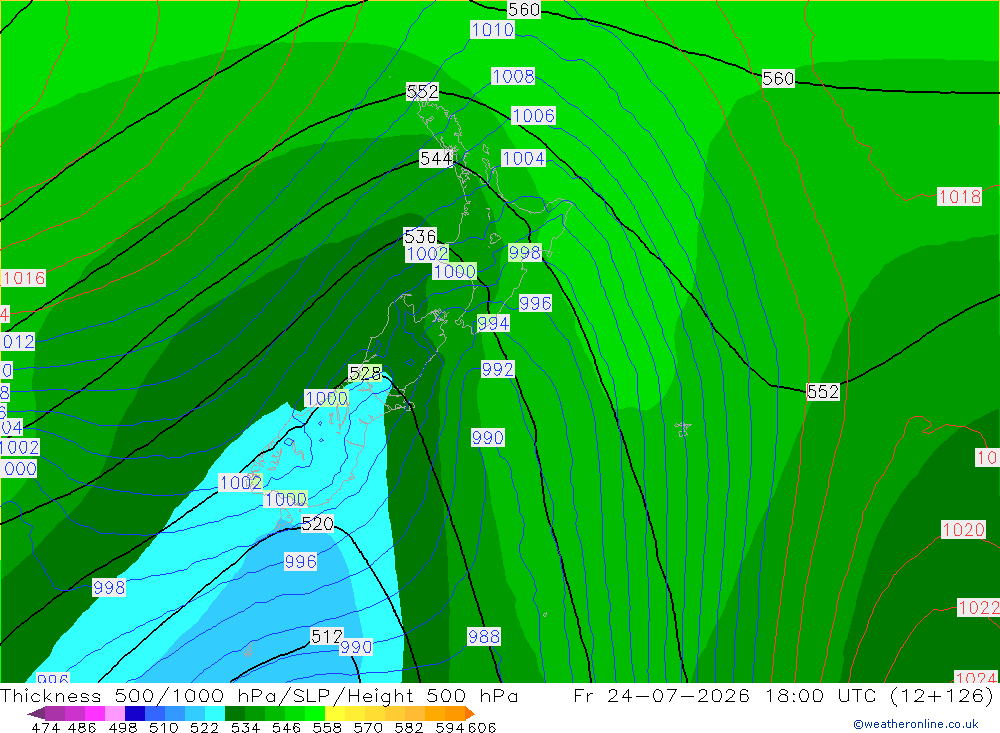Click the red 1022 isobar label
1000x733 pixels.
[x=978, y=607]
